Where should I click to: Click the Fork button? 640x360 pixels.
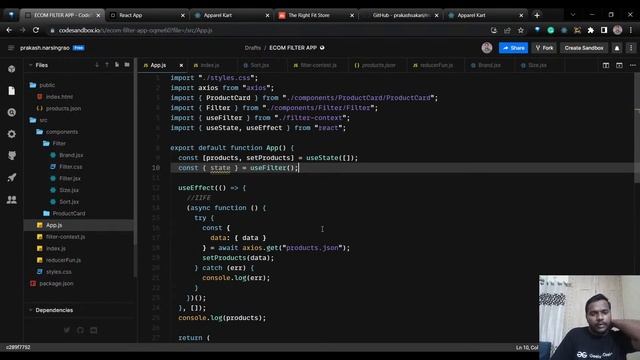(x=544, y=48)
